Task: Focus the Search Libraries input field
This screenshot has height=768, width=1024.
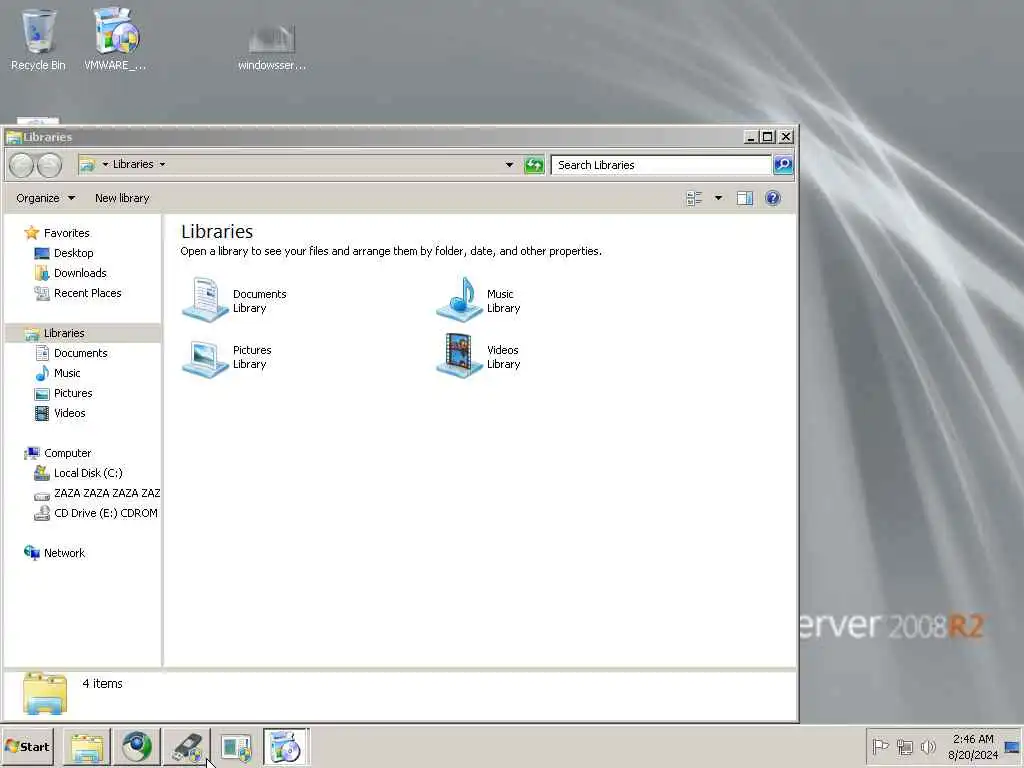Action: point(661,165)
